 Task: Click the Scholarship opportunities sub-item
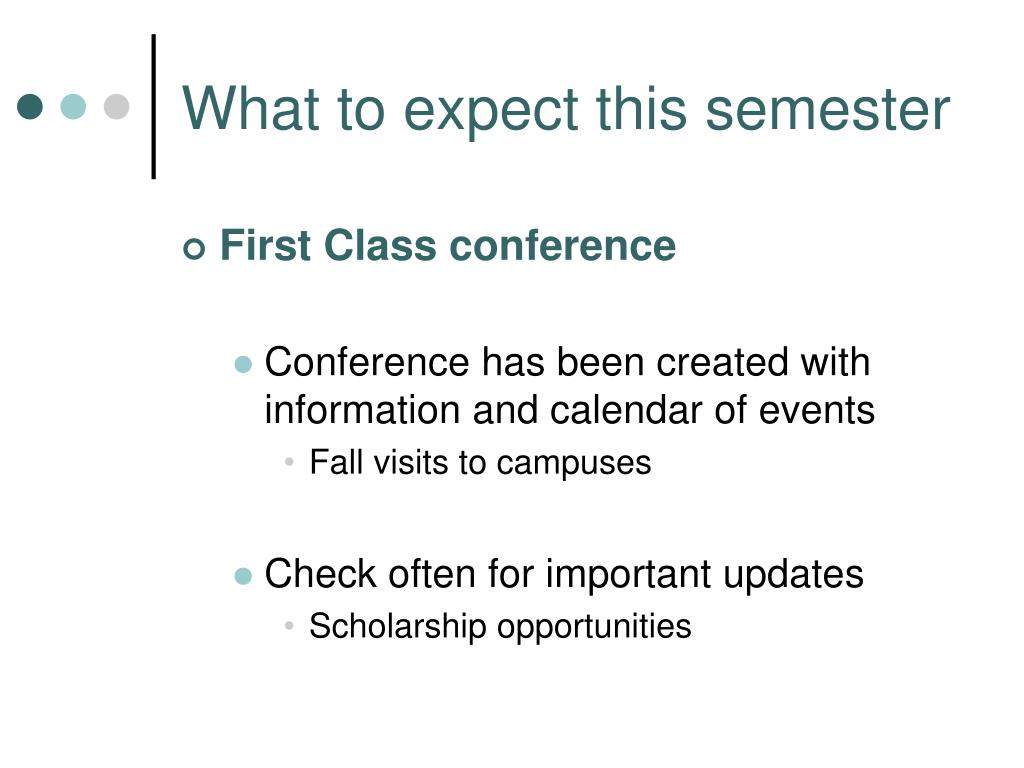tap(500, 627)
